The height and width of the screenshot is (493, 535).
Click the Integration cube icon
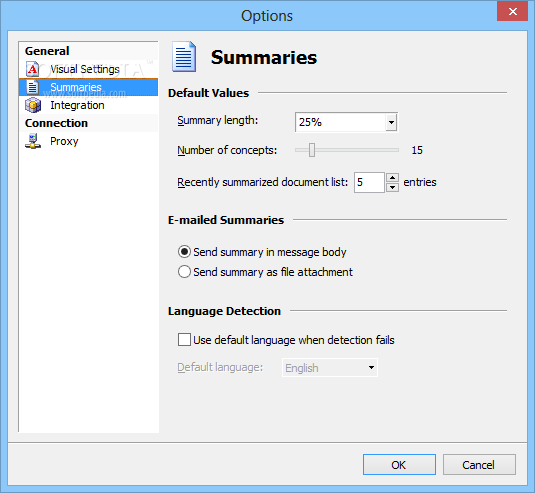(33, 105)
